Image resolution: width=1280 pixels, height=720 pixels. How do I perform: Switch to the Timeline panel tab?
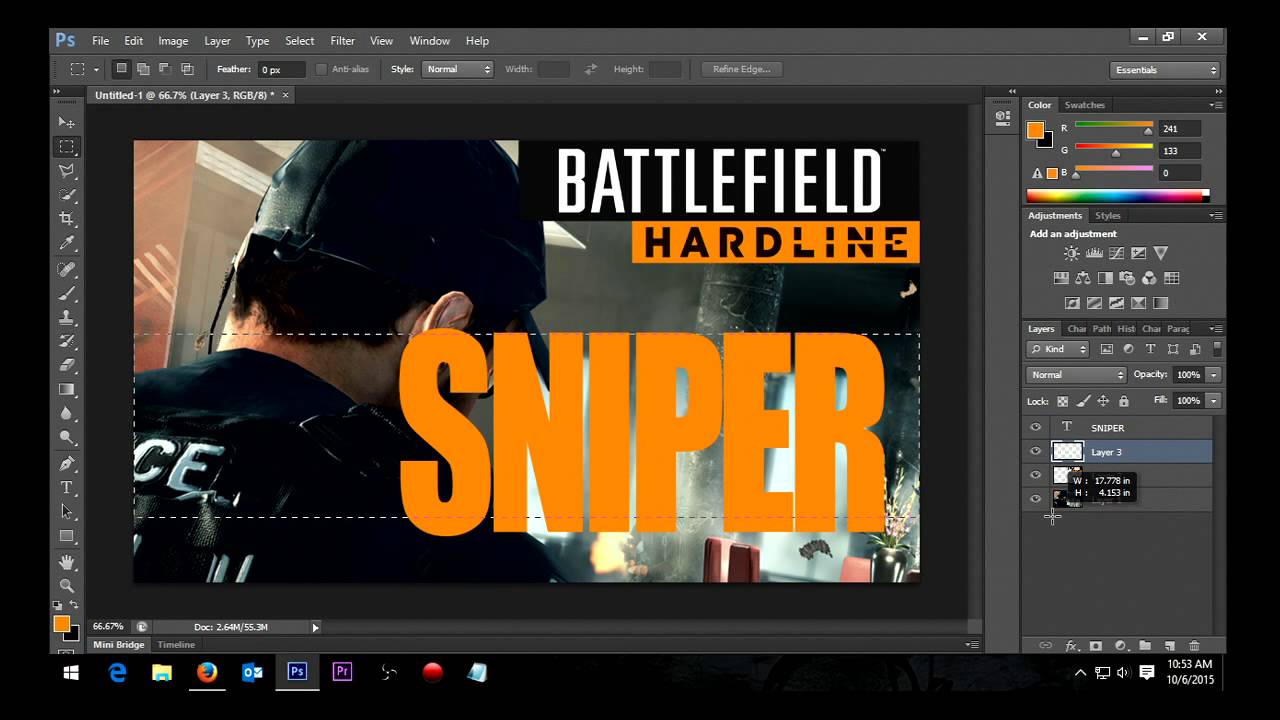(176, 645)
